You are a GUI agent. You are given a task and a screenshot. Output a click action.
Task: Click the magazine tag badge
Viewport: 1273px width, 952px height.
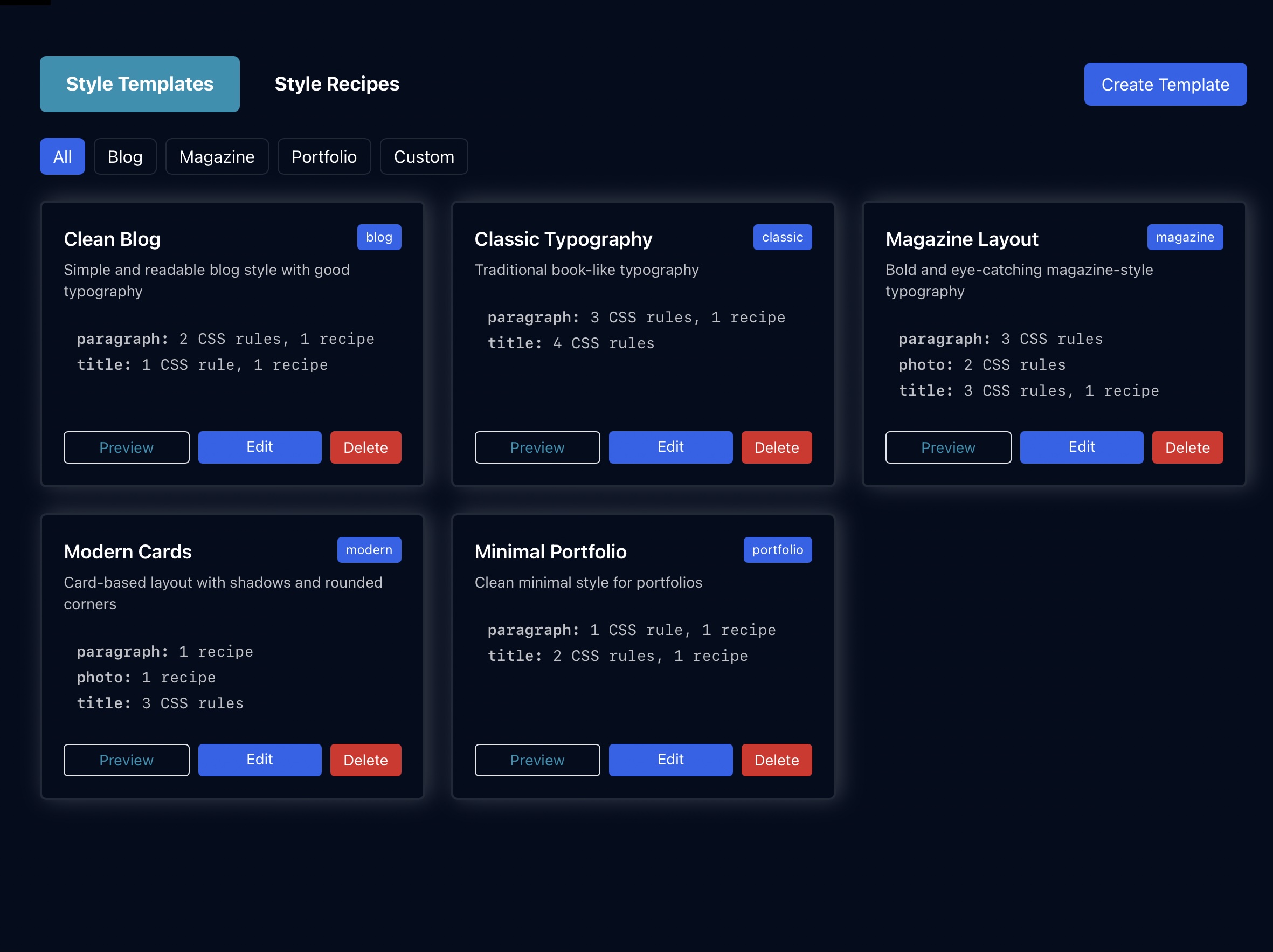click(x=1185, y=237)
